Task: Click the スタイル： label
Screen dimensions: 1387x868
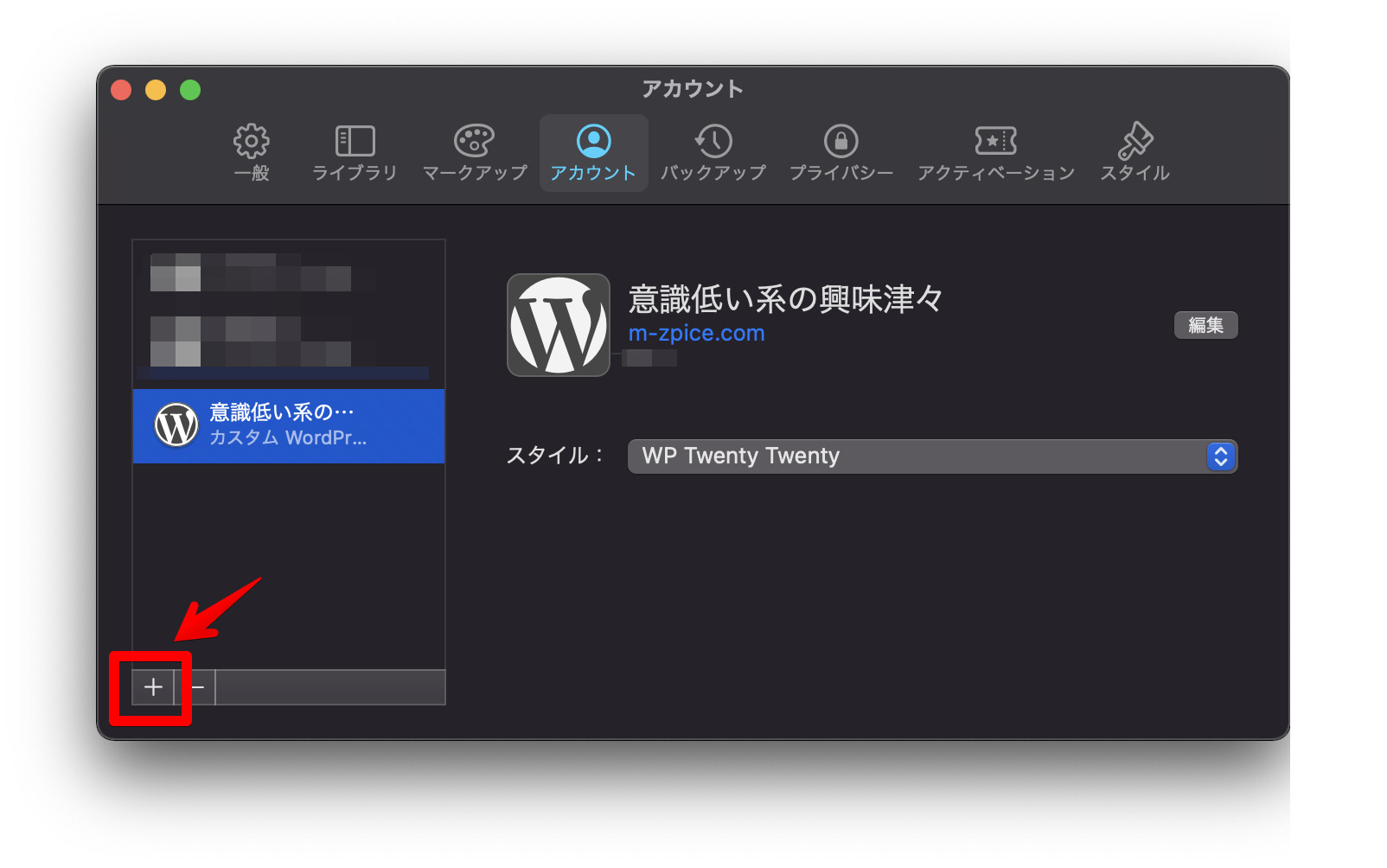Action: (x=556, y=456)
